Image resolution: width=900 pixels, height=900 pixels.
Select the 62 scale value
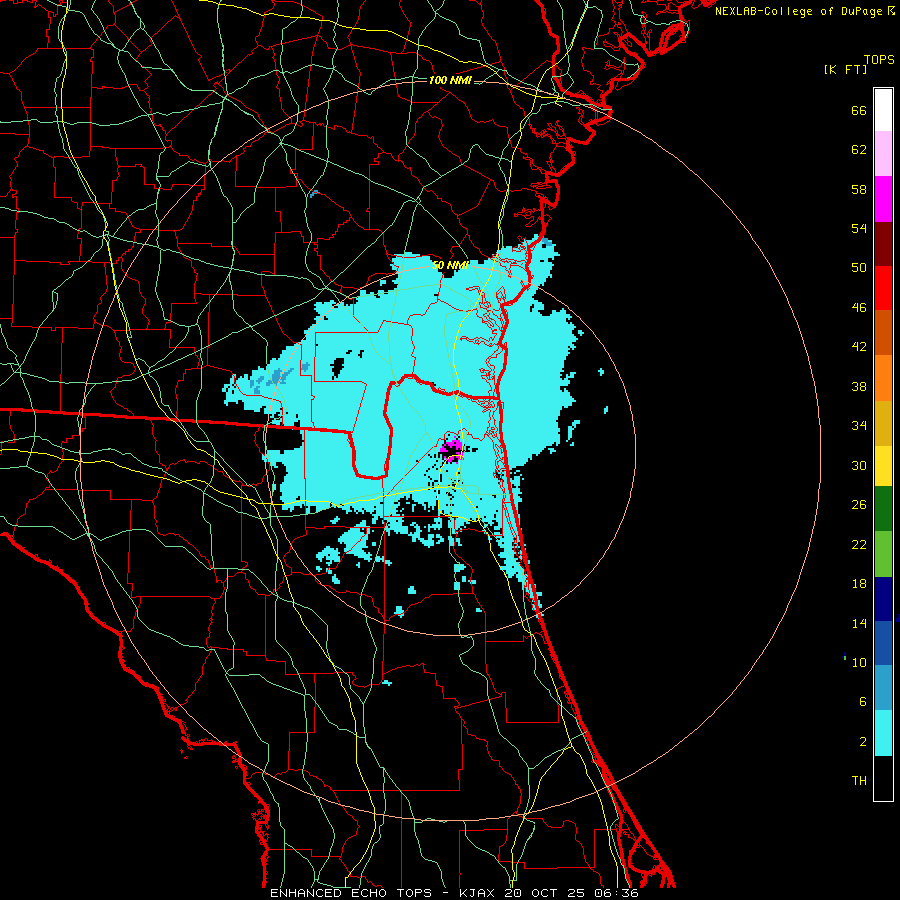859,150
